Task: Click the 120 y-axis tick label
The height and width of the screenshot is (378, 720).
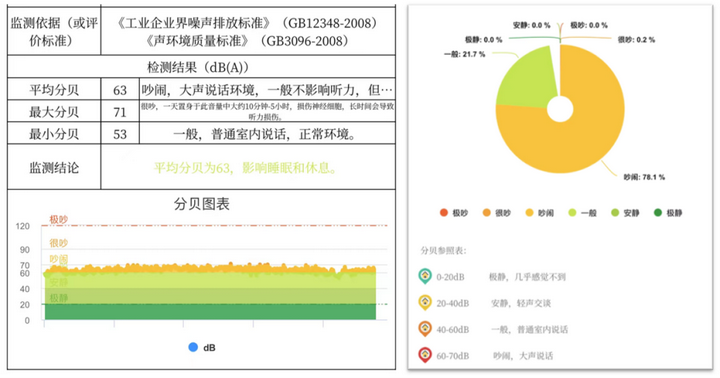Action: pyautogui.click(x=22, y=226)
